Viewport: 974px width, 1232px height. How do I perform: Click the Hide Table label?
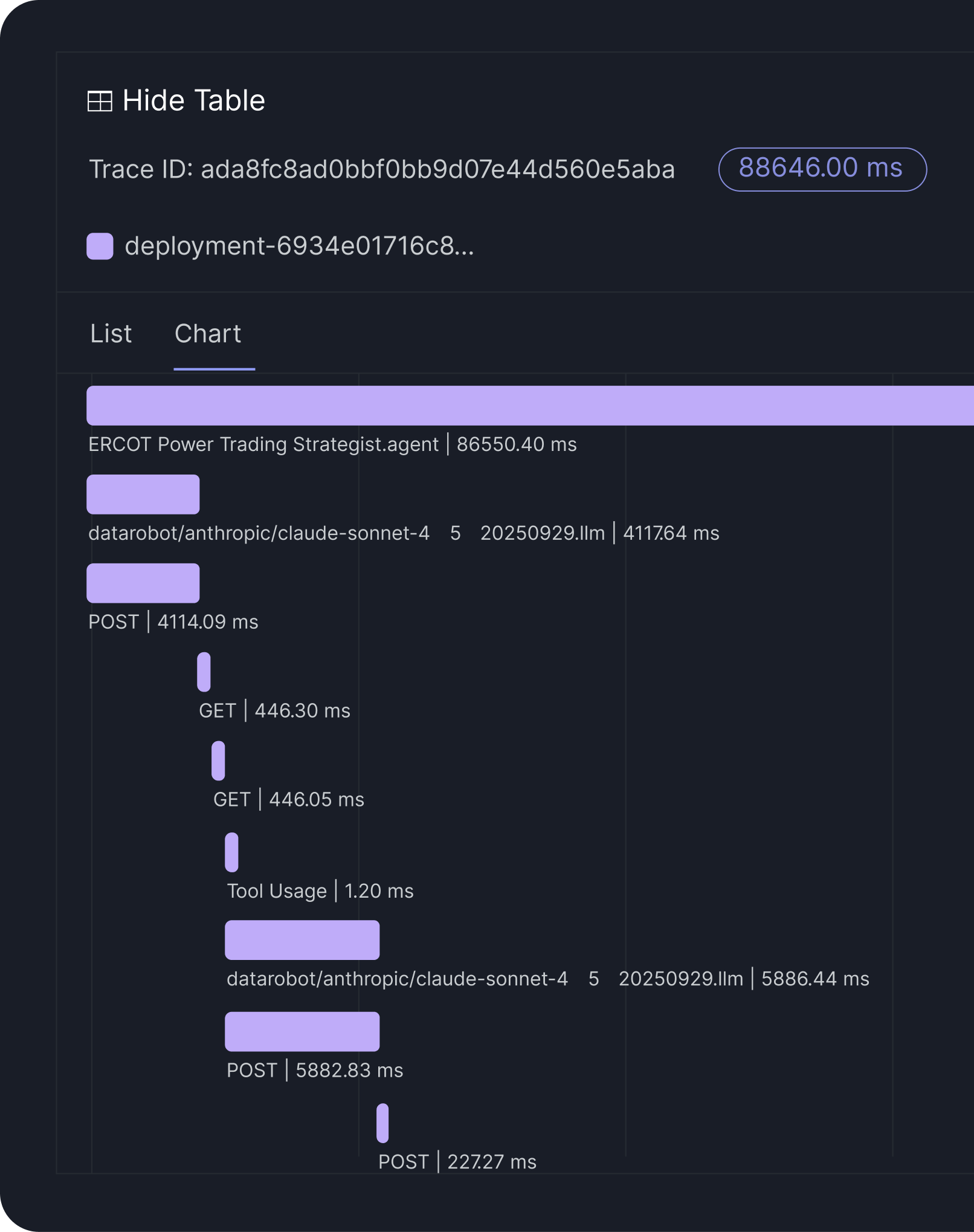(193, 100)
